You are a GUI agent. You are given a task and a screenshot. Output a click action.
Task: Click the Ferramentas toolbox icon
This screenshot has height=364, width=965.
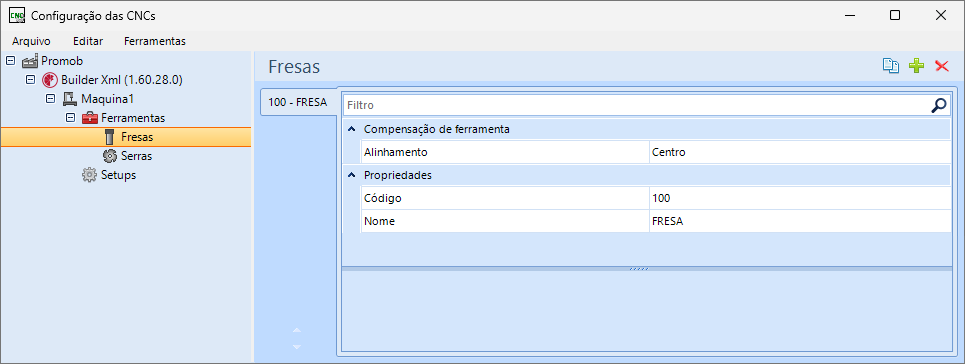click(90, 118)
